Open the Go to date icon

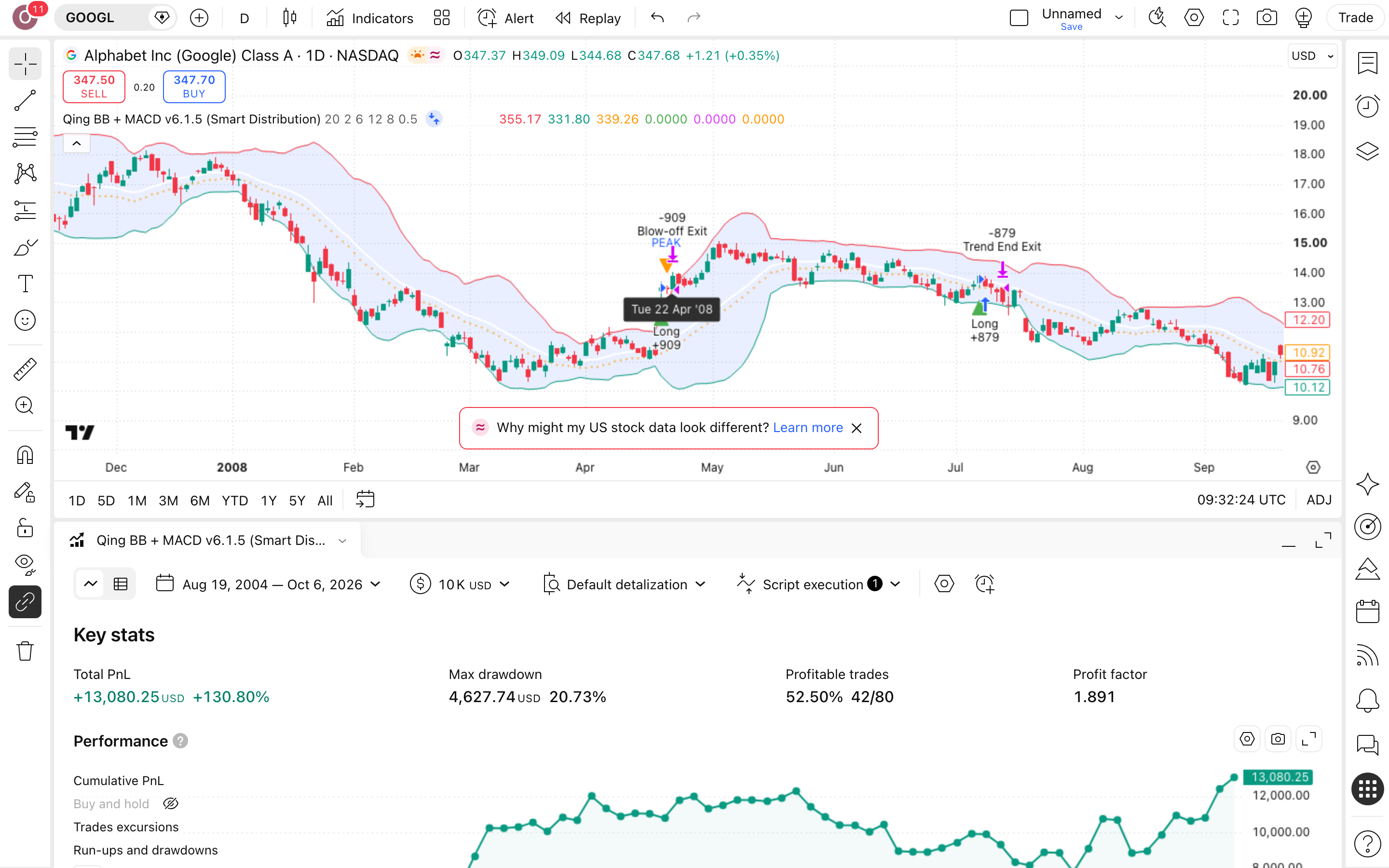pyautogui.click(x=365, y=500)
